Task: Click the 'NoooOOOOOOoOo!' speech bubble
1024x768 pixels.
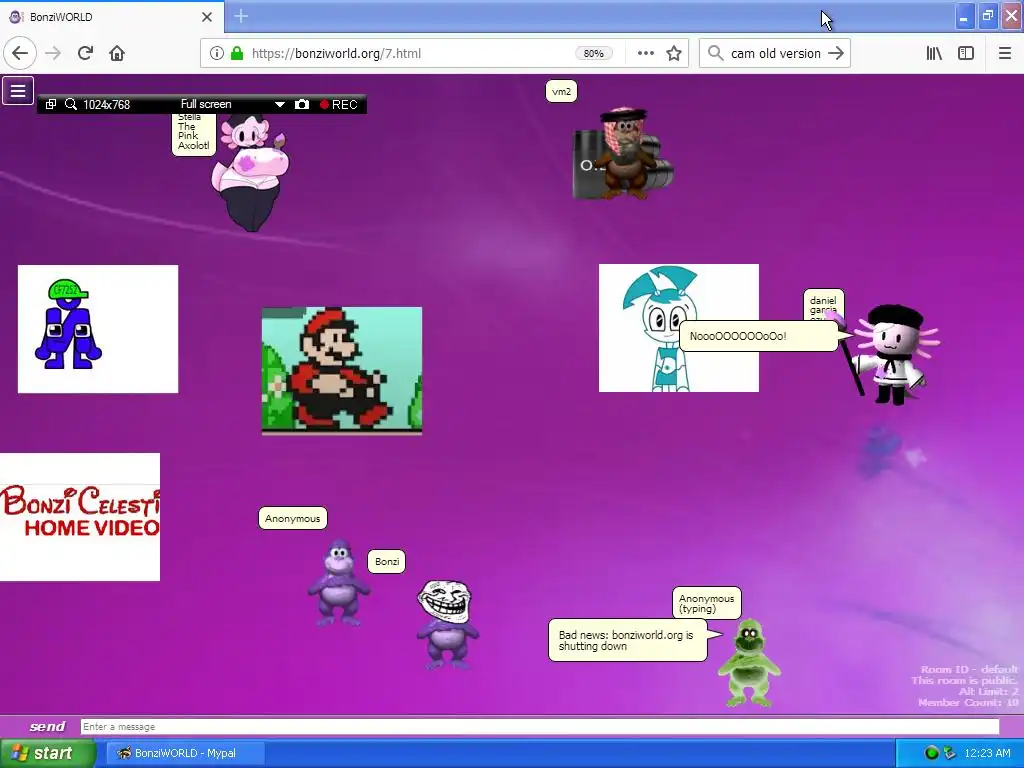Action: (759, 336)
